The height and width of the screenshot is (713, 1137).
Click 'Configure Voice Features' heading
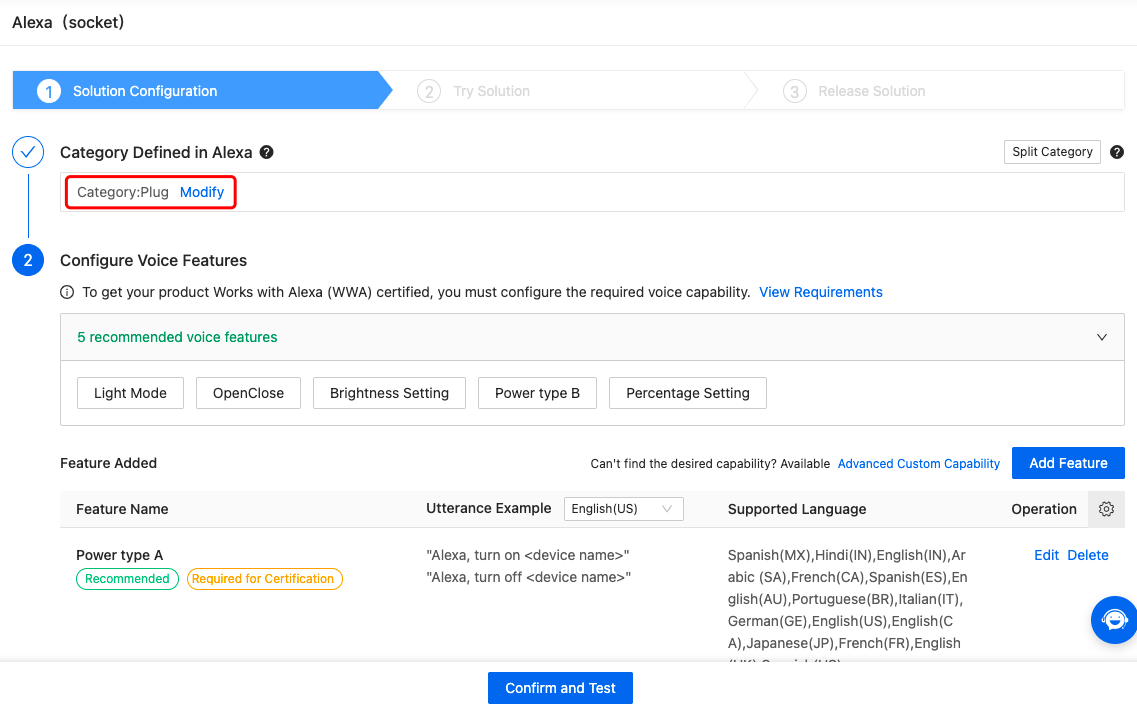(154, 260)
